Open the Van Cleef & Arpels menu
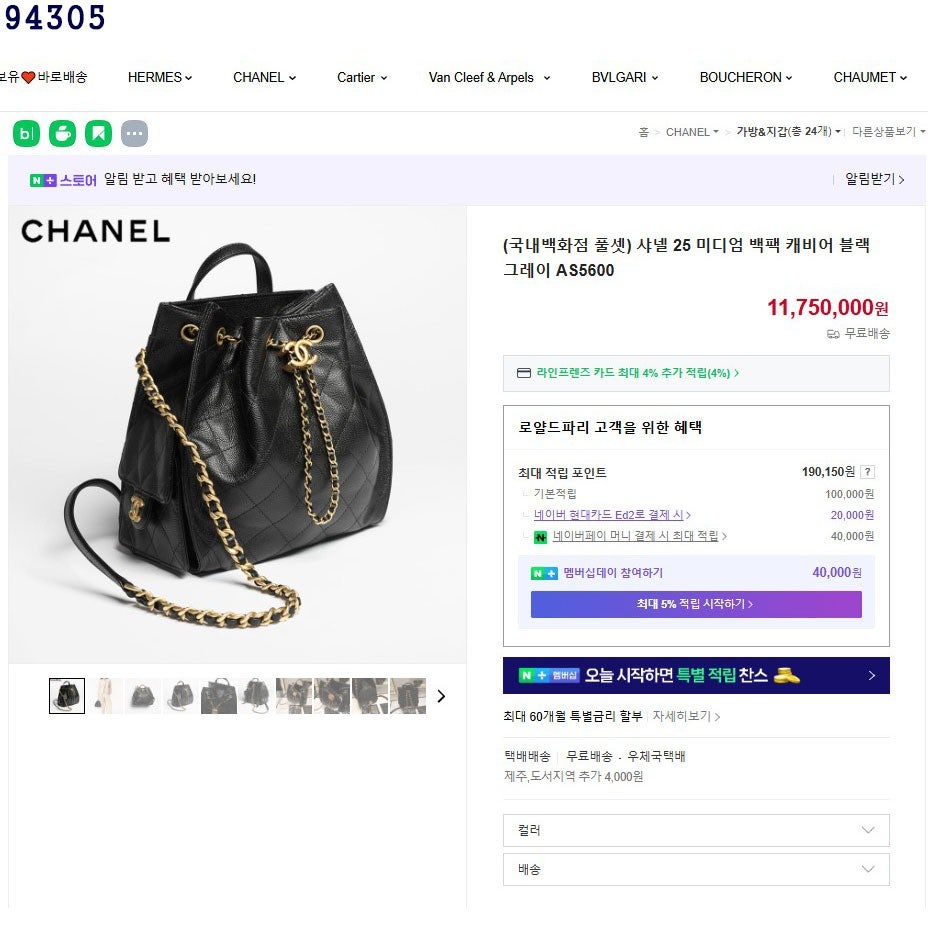The width and height of the screenshot is (928, 928). pyautogui.click(x=489, y=78)
